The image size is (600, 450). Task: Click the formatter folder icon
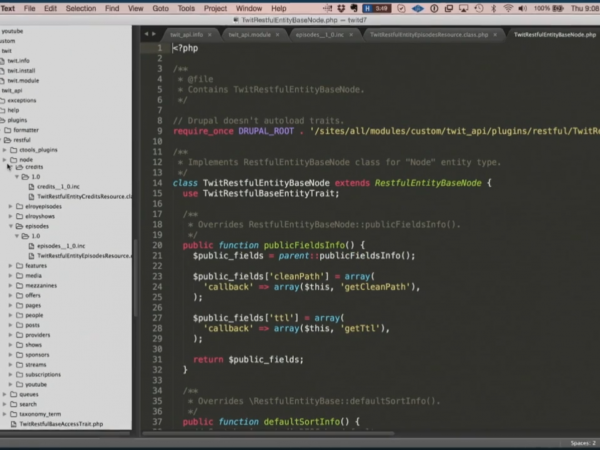[x=8, y=130]
